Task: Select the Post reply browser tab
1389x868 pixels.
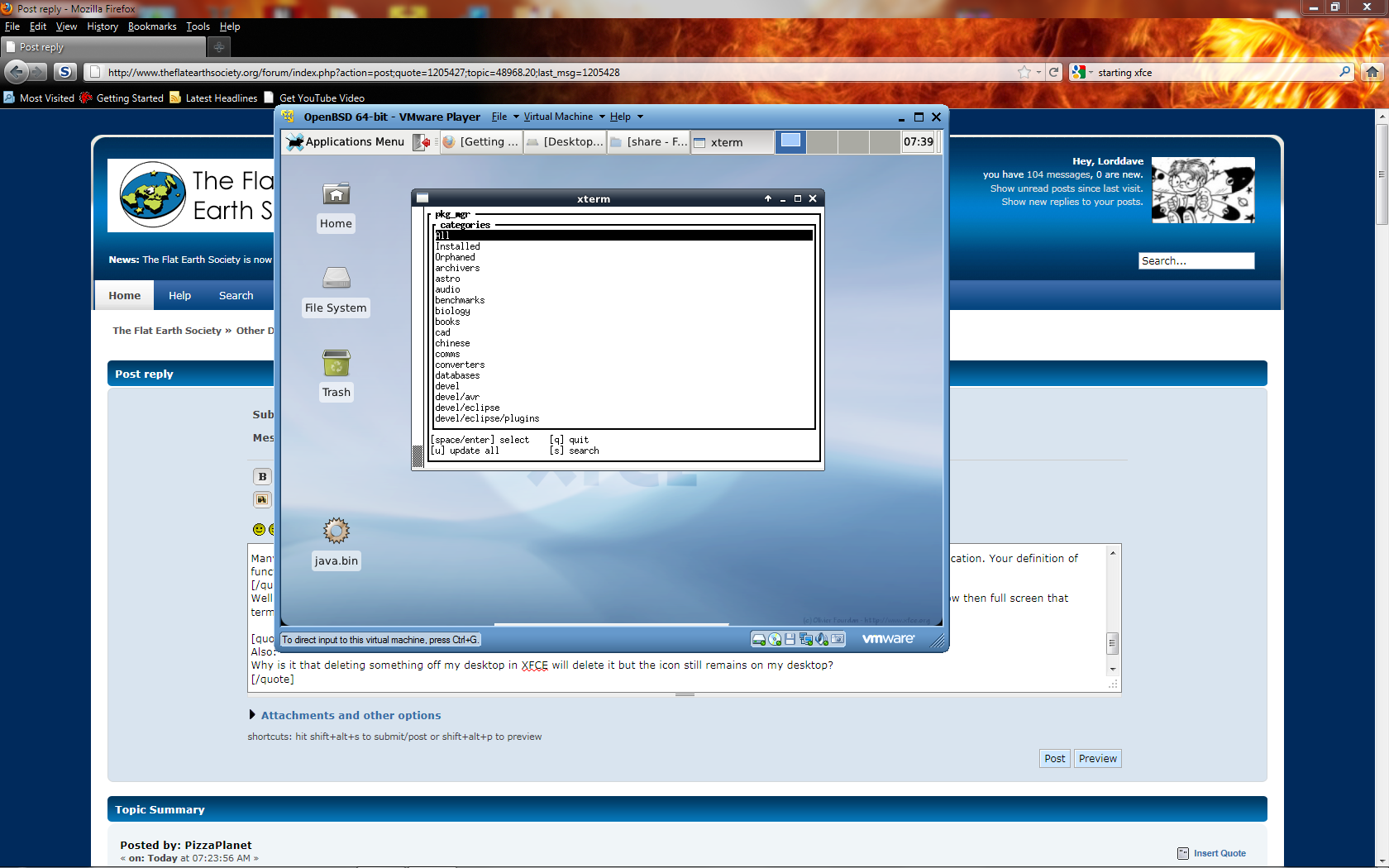Action: 103,47
